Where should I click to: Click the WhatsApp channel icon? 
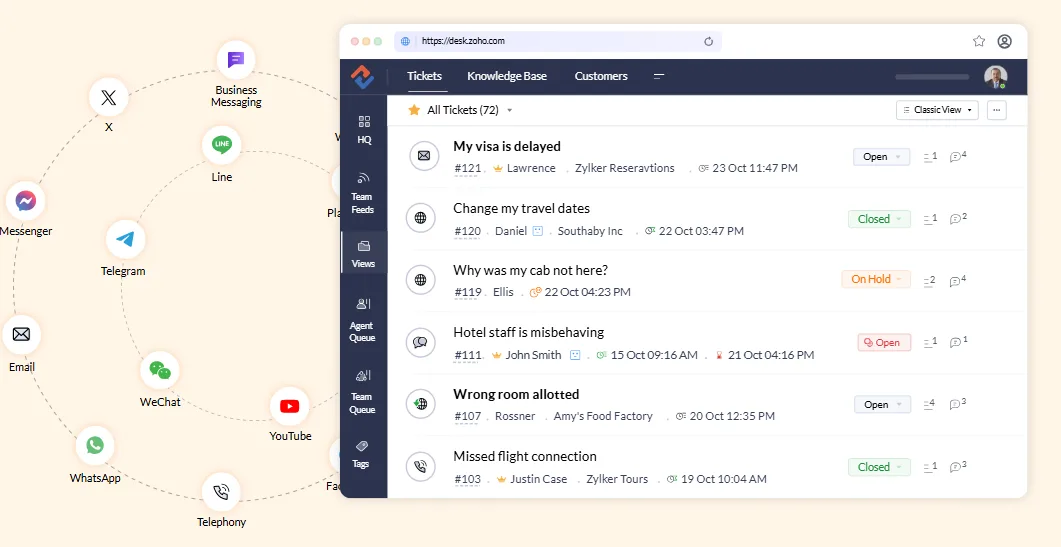click(95, 445)
